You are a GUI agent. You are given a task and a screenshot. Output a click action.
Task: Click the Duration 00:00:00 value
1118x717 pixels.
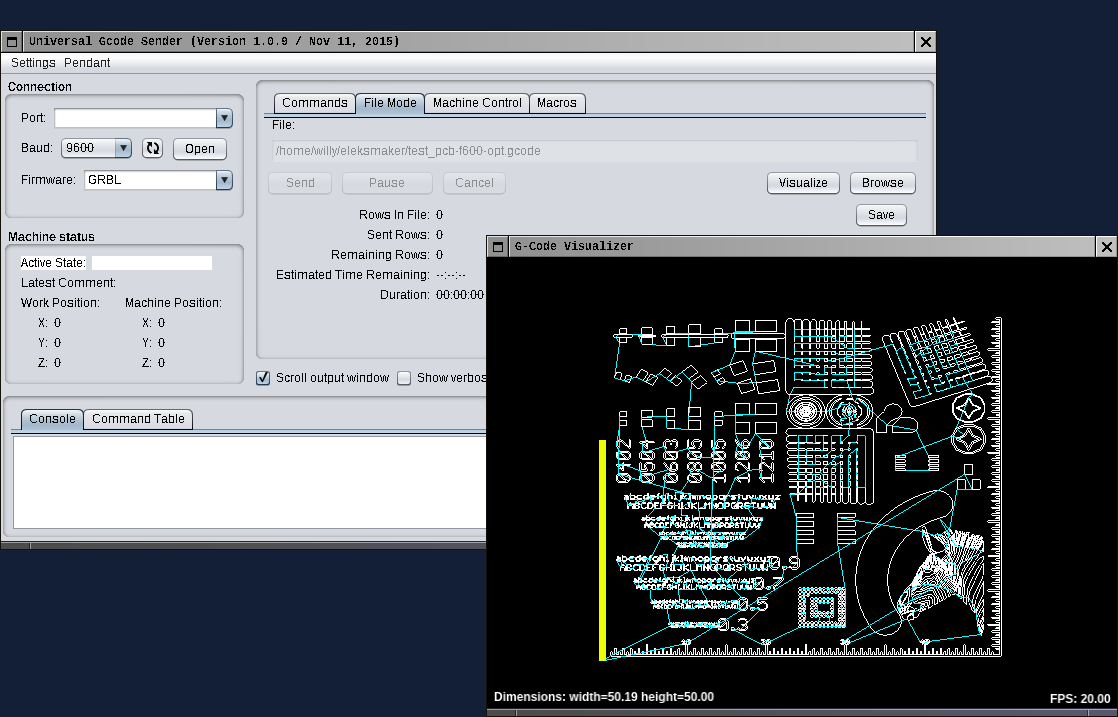coord(460,294)
